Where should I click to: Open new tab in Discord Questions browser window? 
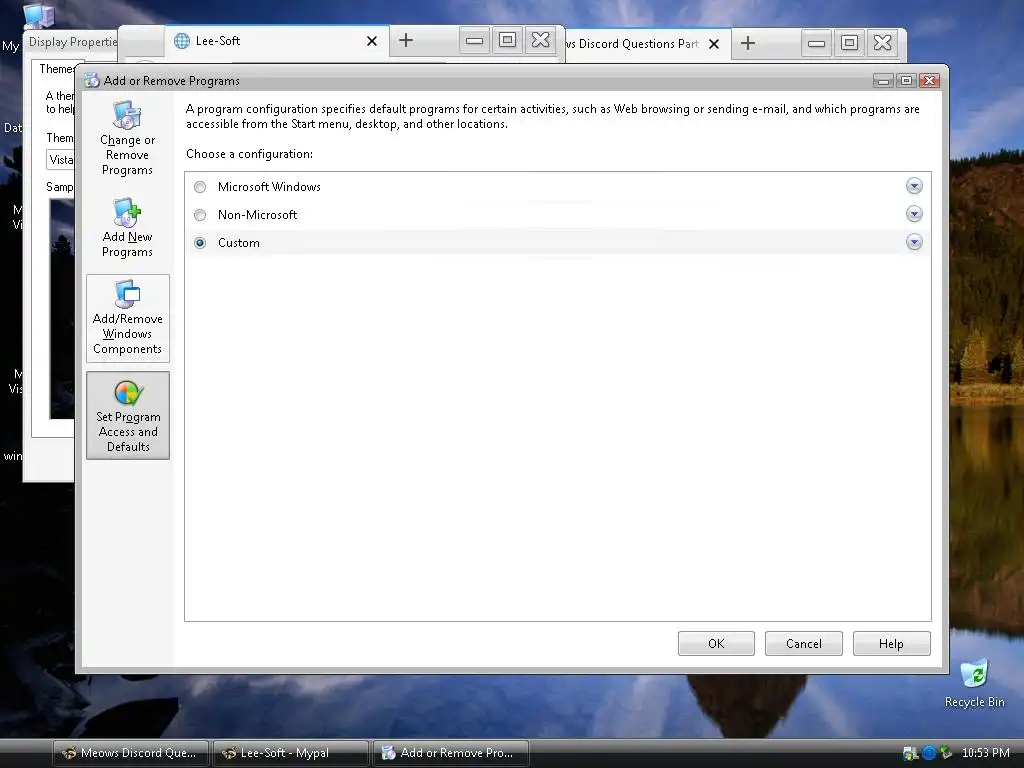[748, 44]
